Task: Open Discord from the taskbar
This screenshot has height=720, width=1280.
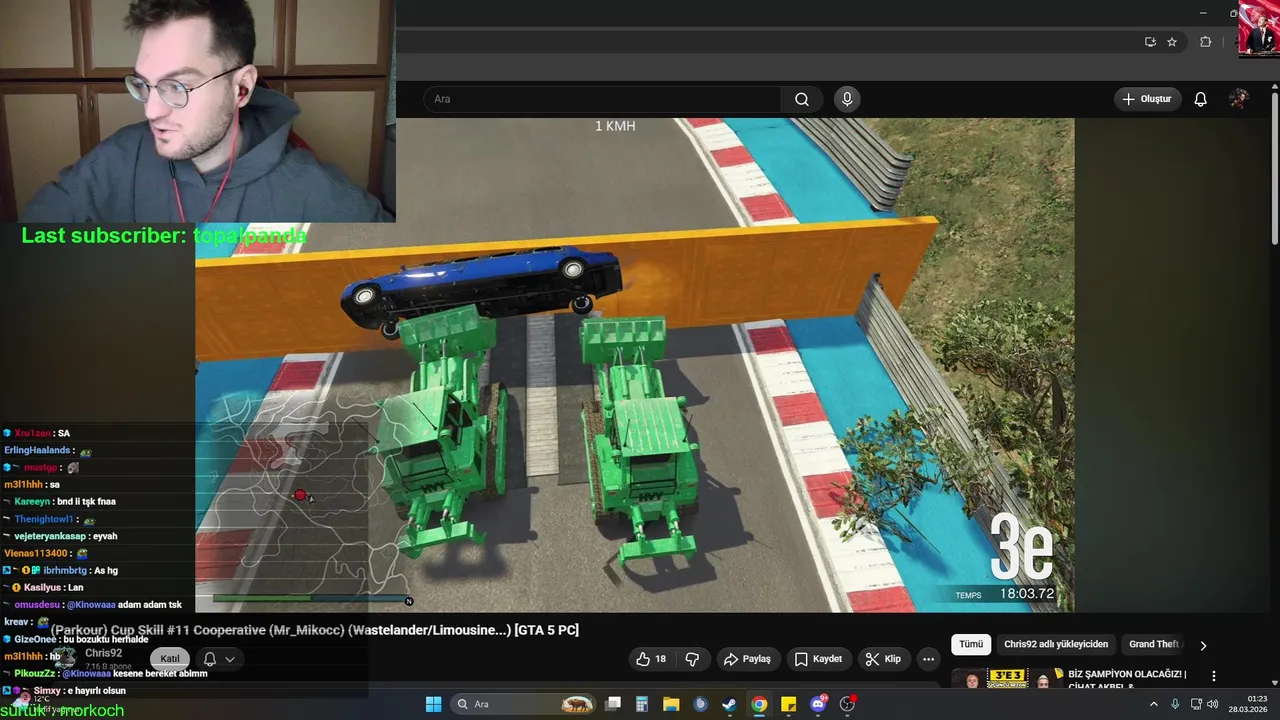Action: click(818, 704)
